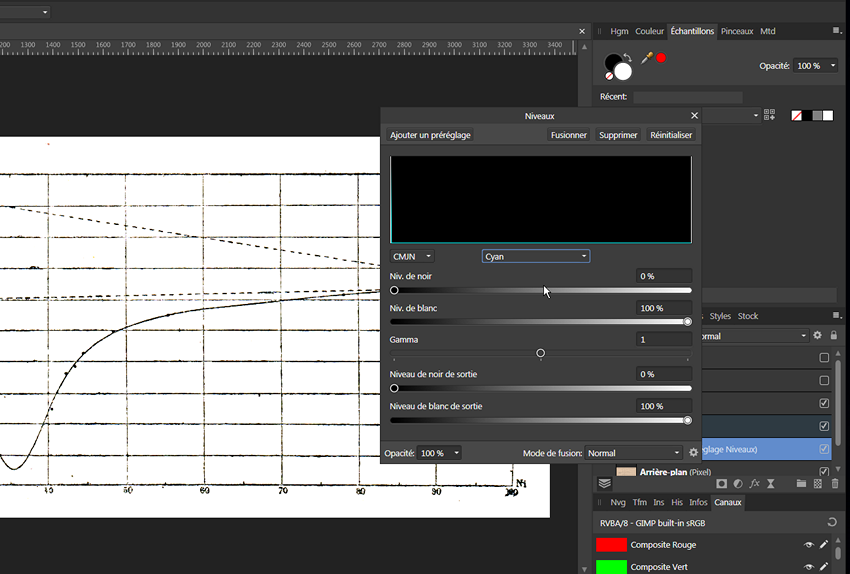Toggle the layer lock padlock icon

pos(834,336)
